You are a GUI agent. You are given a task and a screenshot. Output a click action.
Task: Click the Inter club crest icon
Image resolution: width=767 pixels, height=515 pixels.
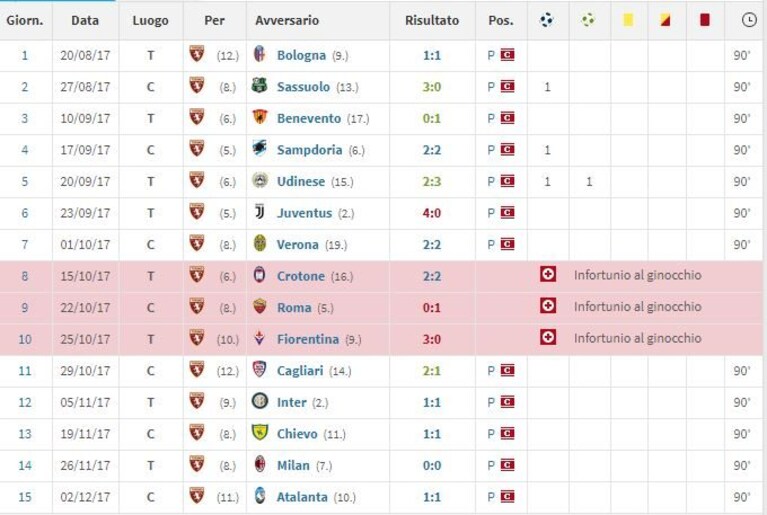tap(260, 401)
